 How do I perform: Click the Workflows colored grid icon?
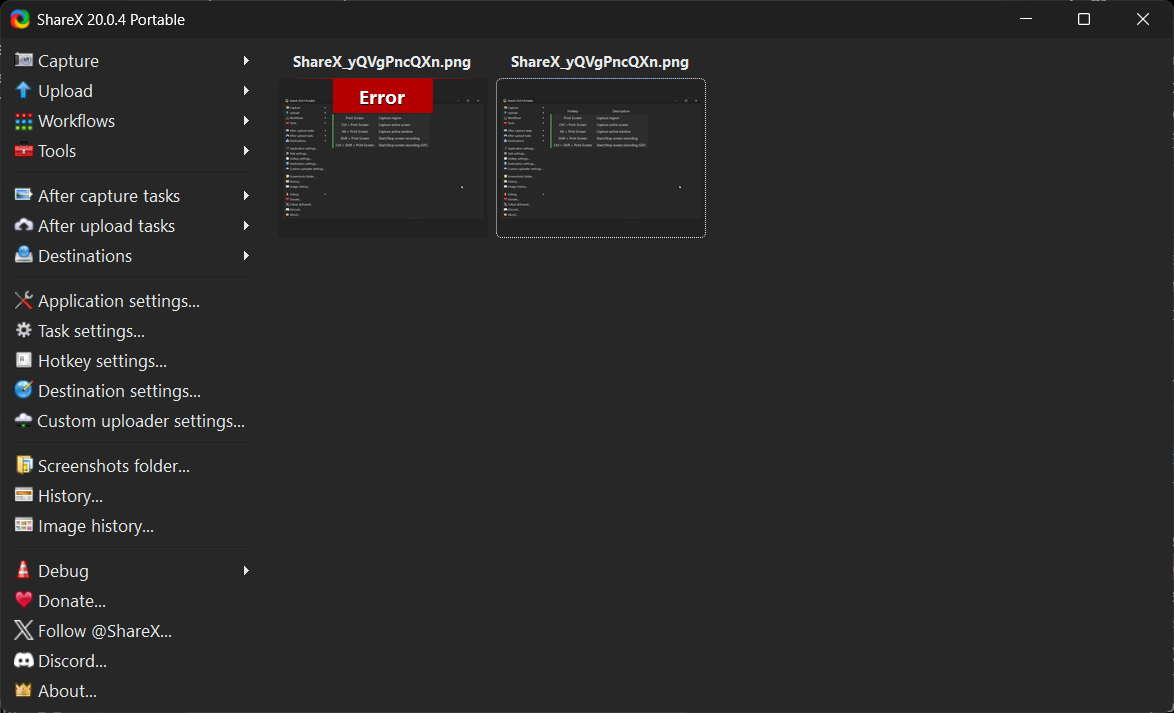pyautogui.click(x=24, y=121)
